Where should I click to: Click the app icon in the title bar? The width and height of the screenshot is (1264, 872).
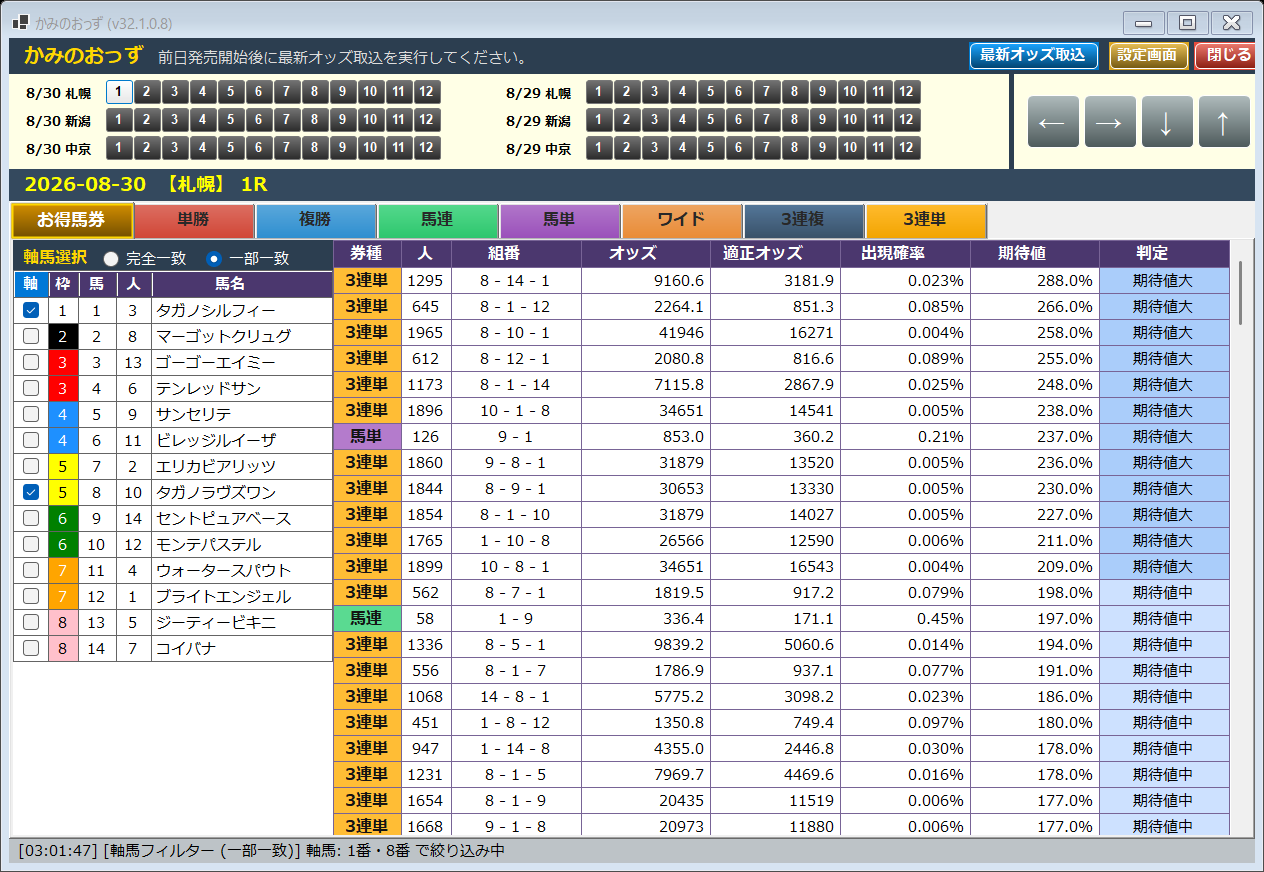tap(21, 22)
